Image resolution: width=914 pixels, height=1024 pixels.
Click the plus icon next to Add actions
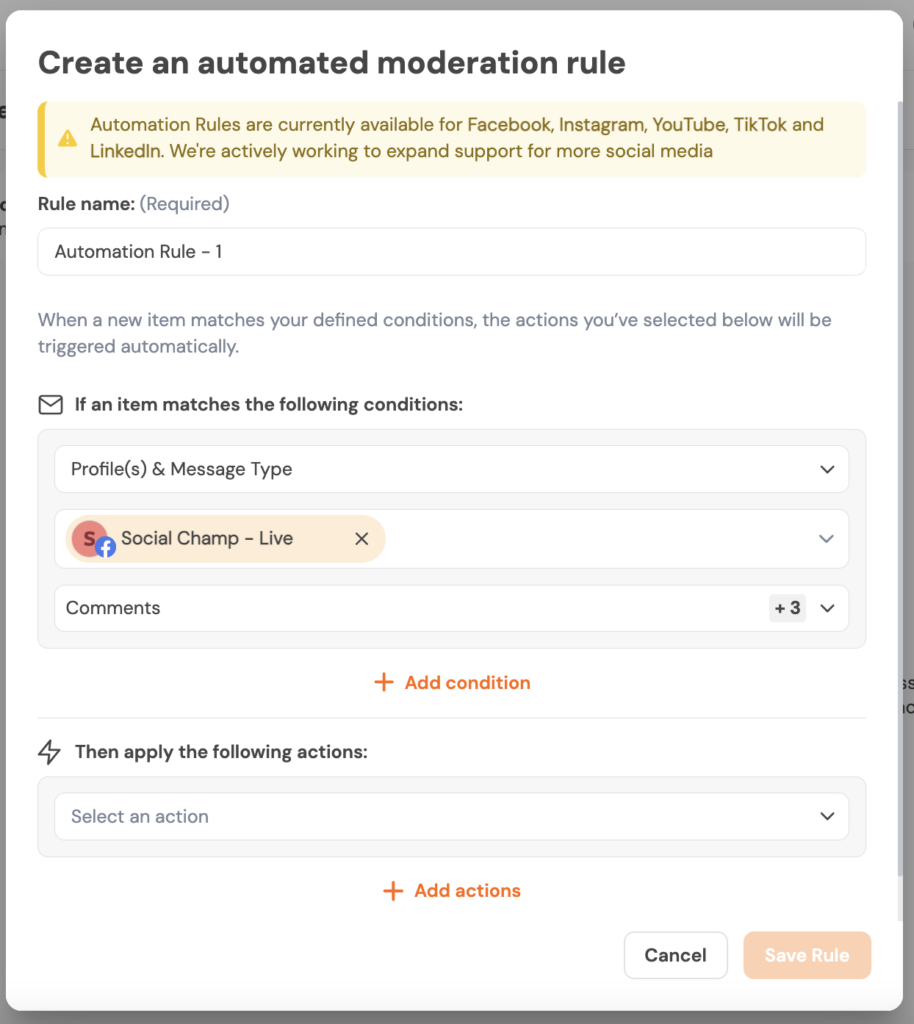[x=393, y=891]
